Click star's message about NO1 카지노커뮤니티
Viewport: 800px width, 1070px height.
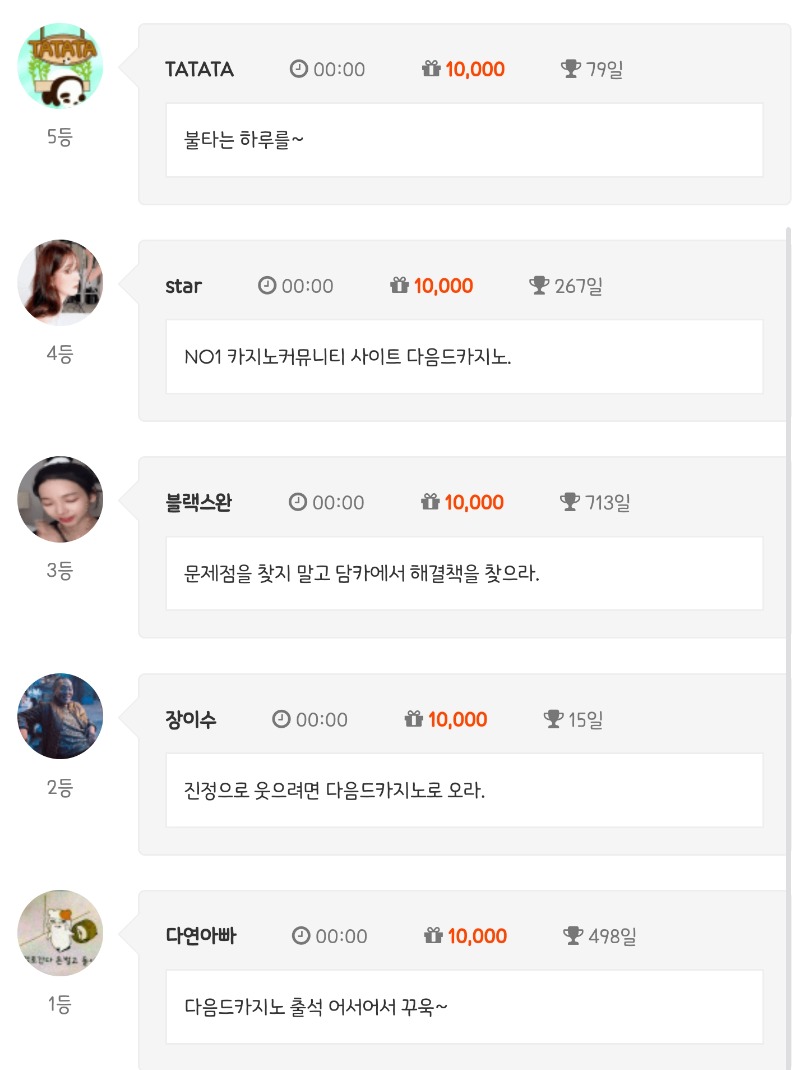[348, 357]
